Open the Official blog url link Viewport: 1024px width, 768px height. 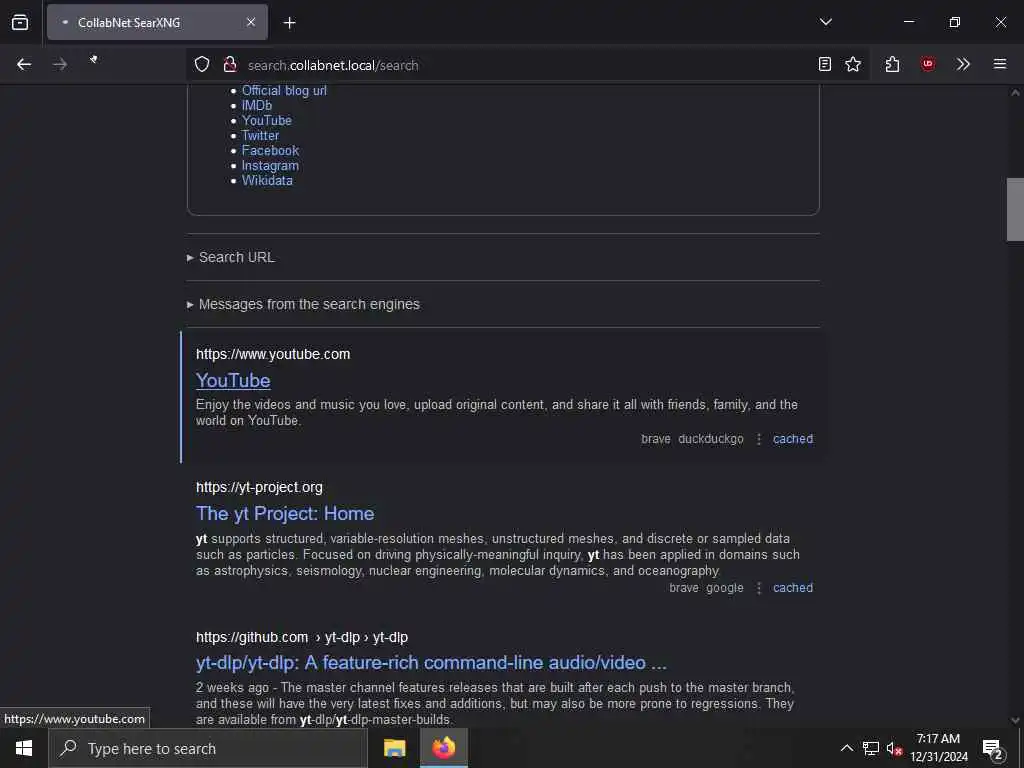(284, 91)
